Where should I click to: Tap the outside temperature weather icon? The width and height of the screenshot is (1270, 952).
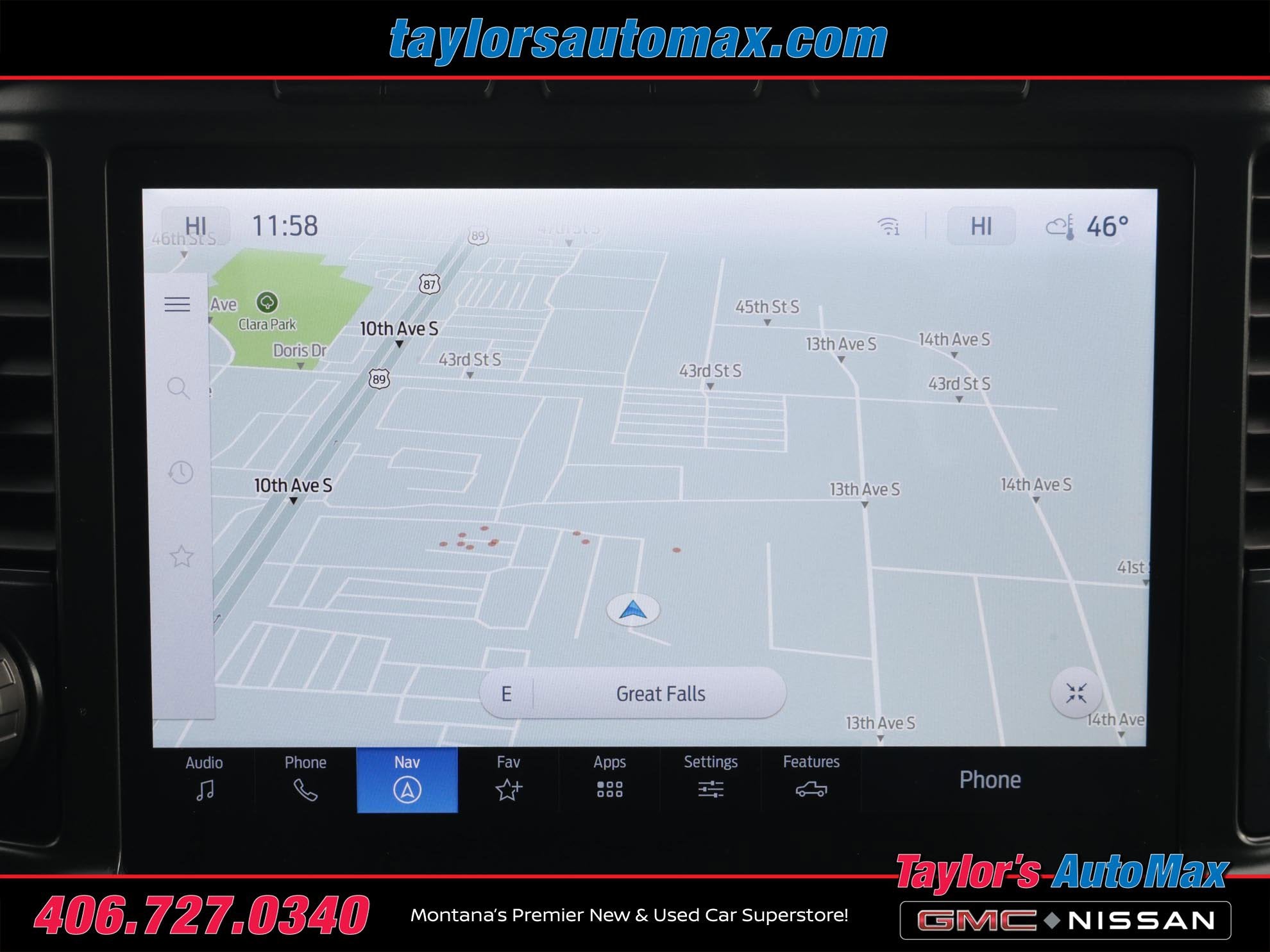point(1061,227)
